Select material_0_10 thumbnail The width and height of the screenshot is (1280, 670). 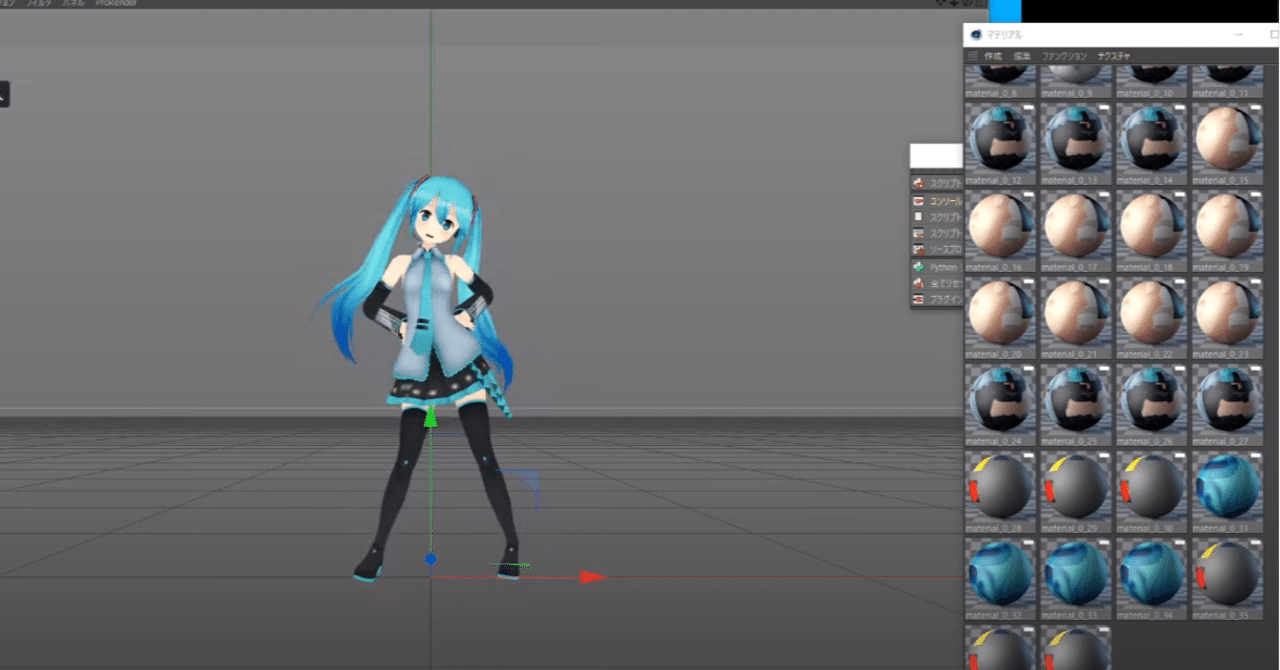(1151, 77)
